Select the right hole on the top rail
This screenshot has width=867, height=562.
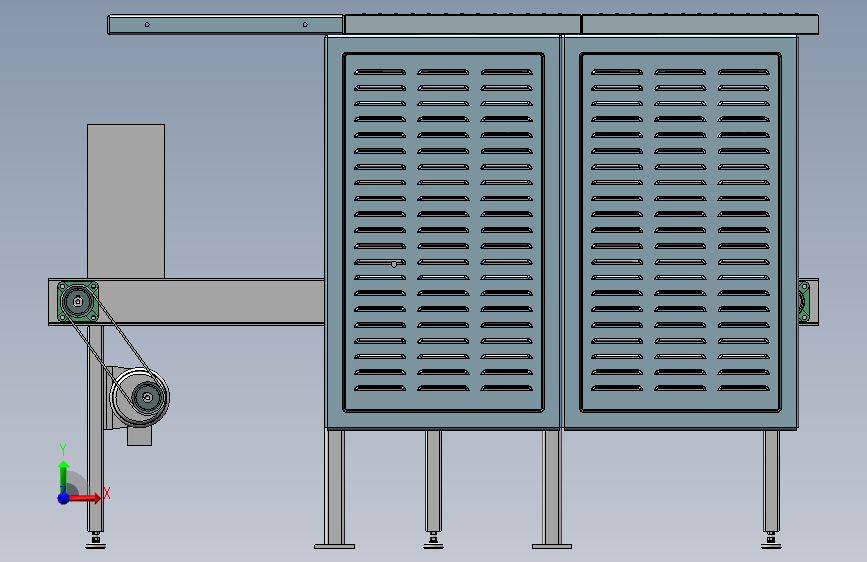coord(305,24)
